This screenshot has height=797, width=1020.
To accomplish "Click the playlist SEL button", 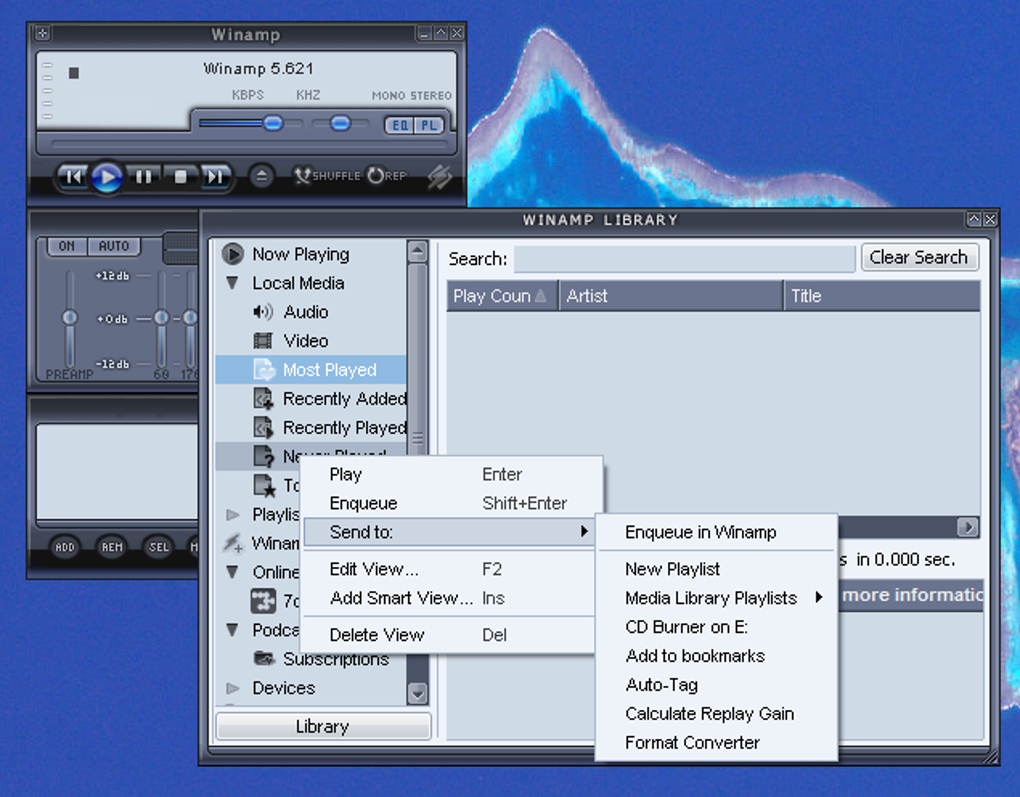I will 159,547.
